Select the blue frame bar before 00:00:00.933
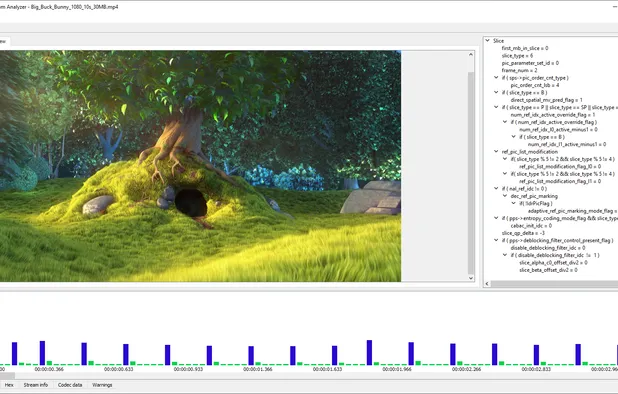This screenshot has height=394, width=618. pos(168,355)
